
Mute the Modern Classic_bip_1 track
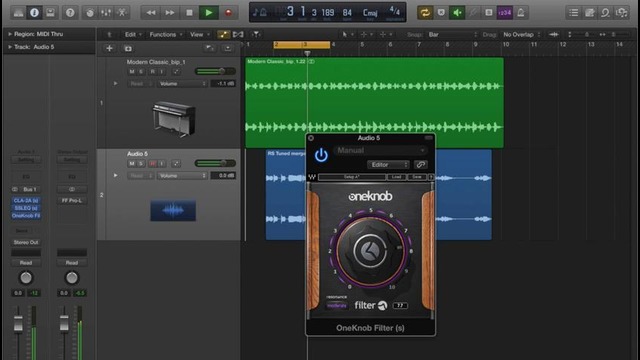tap(131, 71)
